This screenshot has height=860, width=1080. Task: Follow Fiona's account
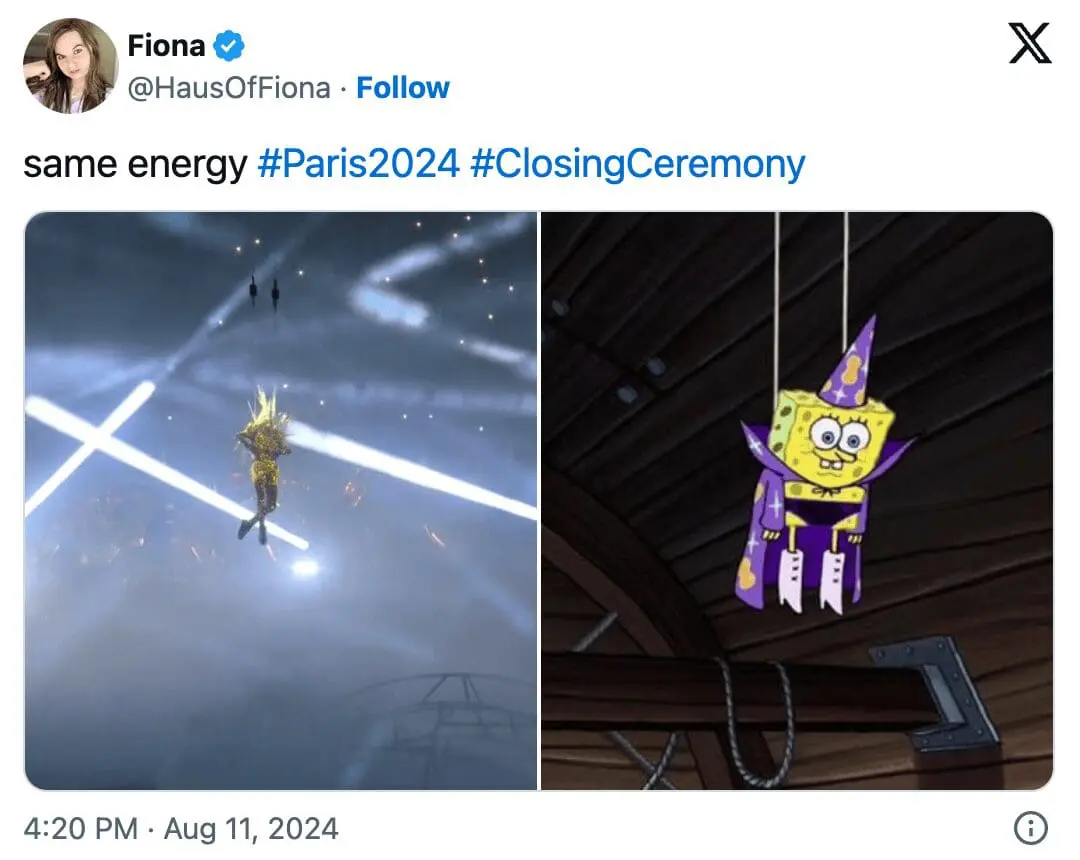coord(402,88)
